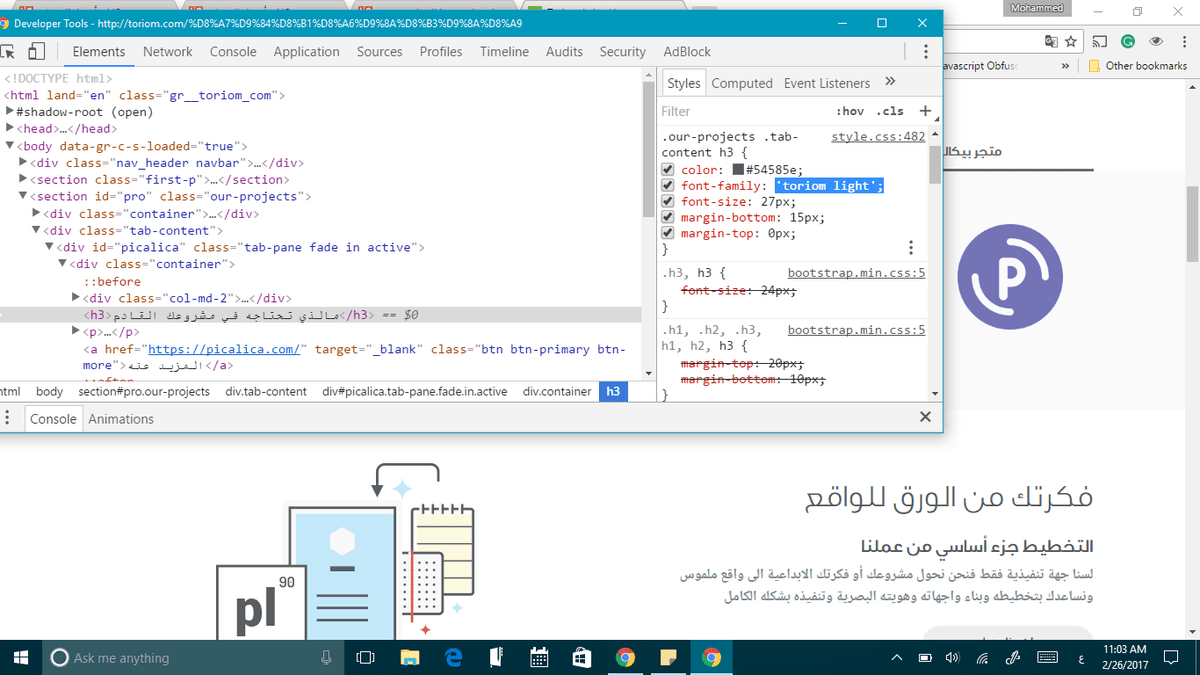
Task: Click the styles Filter input field
Action: (x=740, y=111)
